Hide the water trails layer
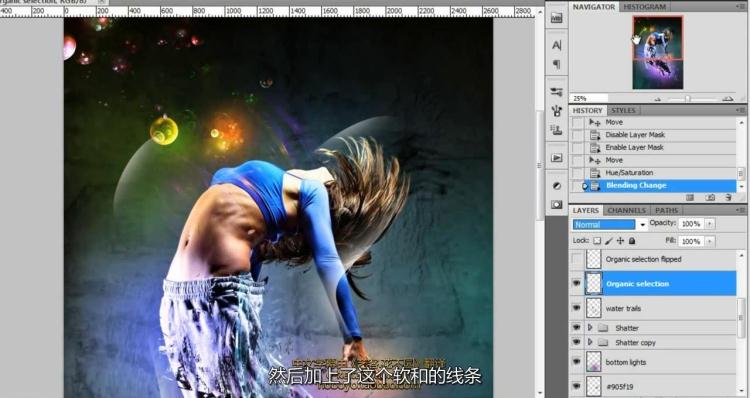The width and height of the screenshot is (750, 398). pos(577,308)
